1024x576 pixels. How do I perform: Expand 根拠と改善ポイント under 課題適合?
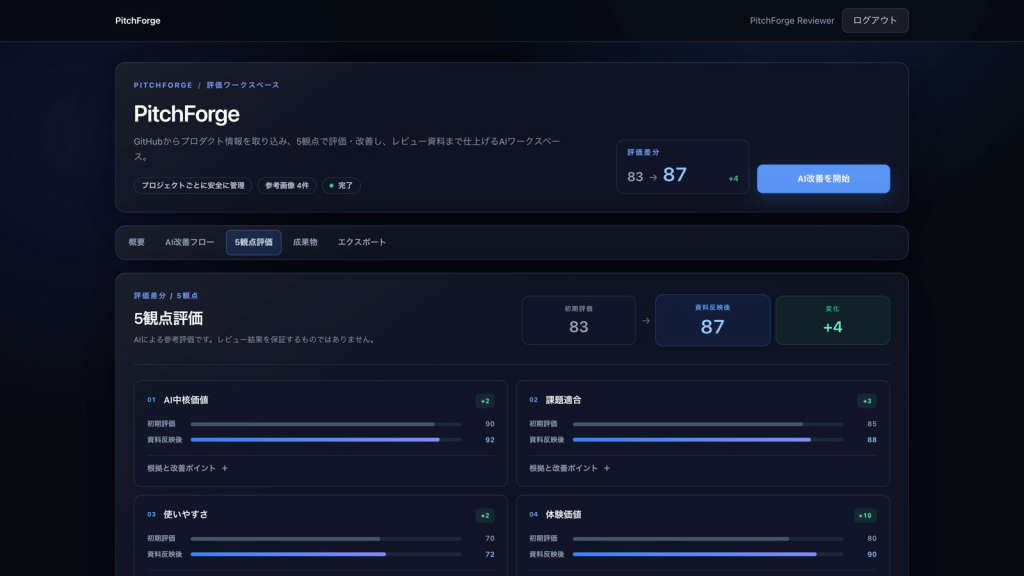569,468
